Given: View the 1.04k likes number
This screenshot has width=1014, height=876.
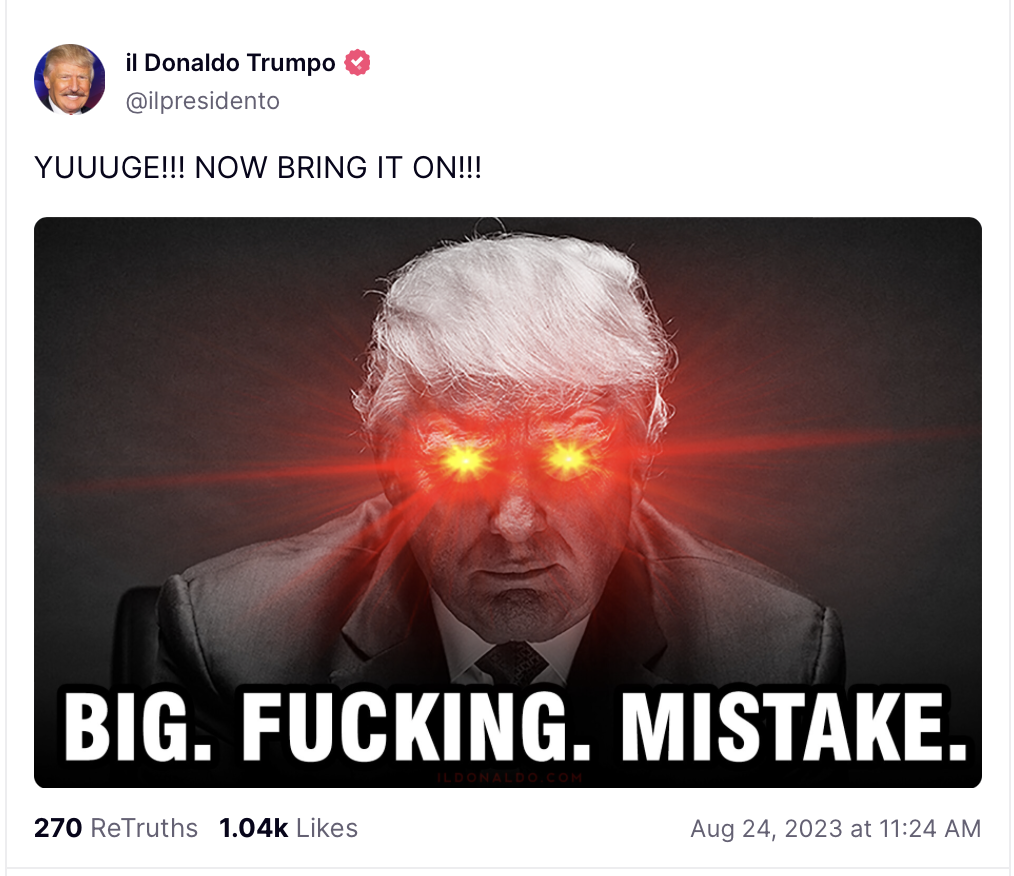Looking at the screenshot, I should (254, 828).
